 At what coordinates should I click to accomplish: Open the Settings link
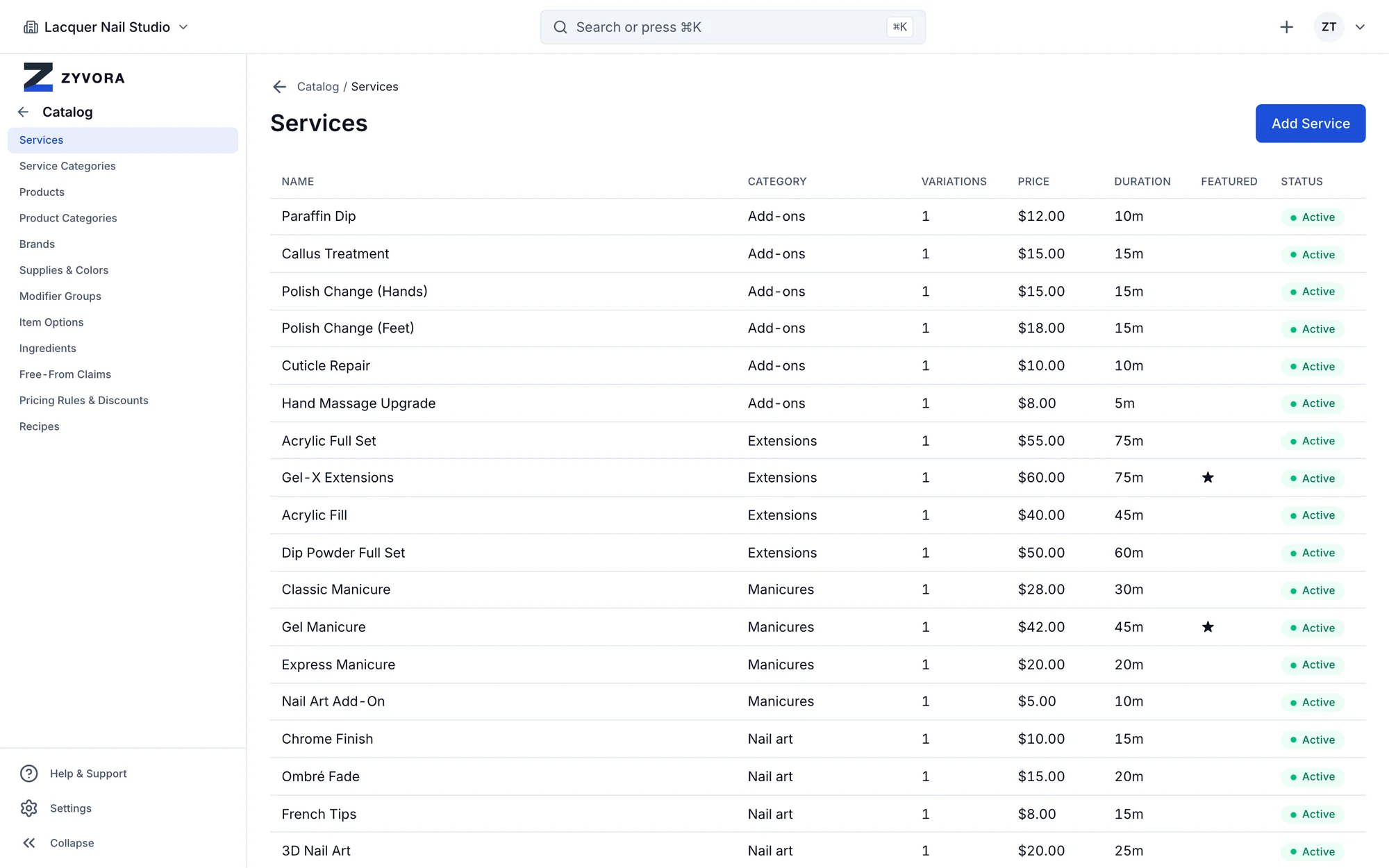[x=71, y=808]
